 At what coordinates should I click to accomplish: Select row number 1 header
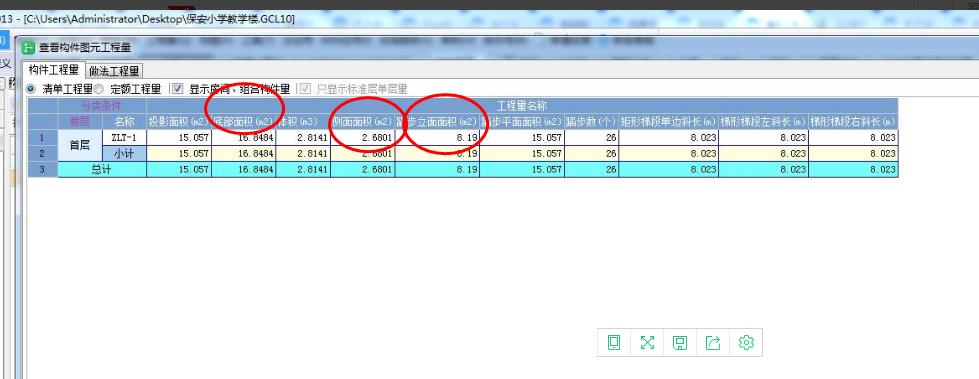click(x=43, y=137)
